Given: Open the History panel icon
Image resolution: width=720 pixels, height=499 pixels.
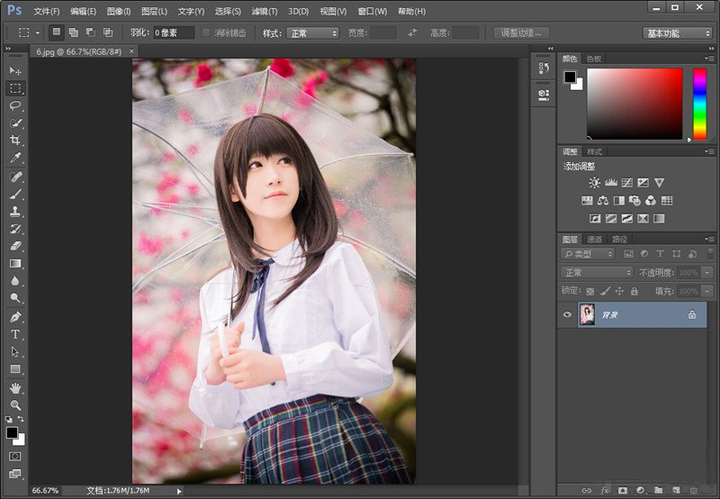Looking at the screenshot, I should coord(543,69).
